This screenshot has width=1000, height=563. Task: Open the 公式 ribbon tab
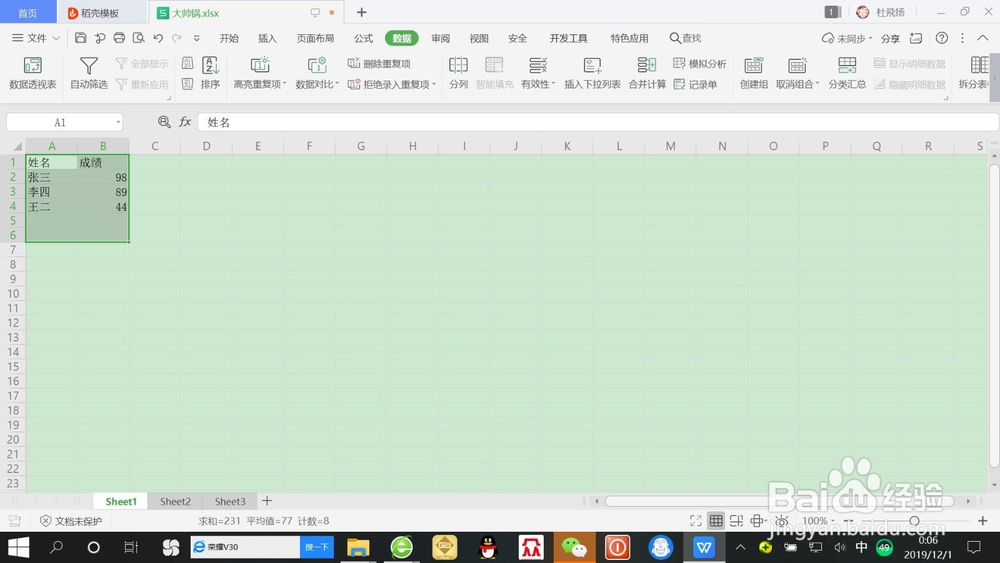point(364,38)
